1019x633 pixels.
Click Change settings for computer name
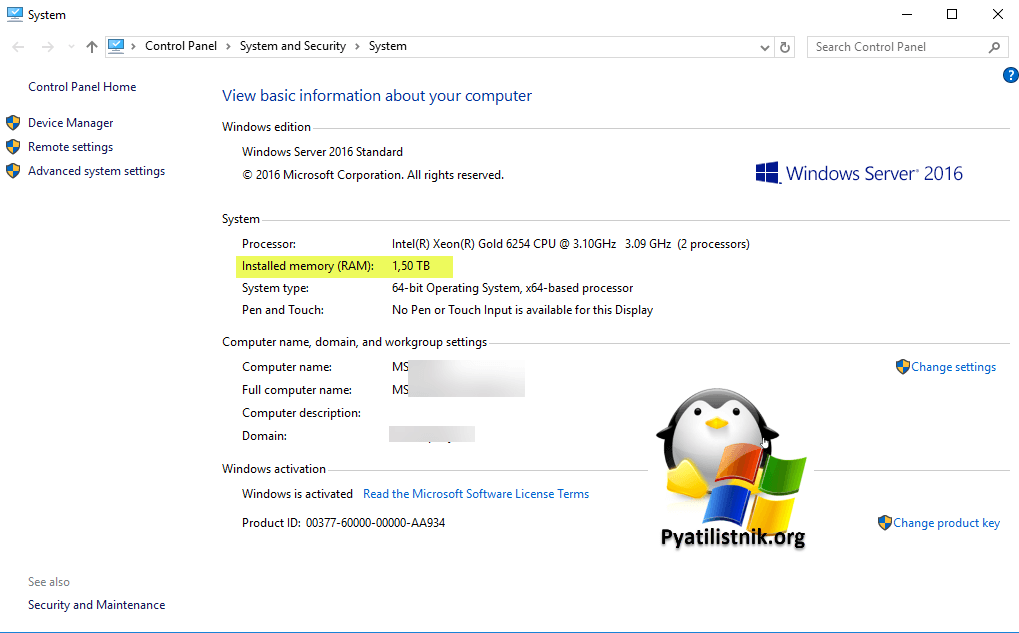952,367
